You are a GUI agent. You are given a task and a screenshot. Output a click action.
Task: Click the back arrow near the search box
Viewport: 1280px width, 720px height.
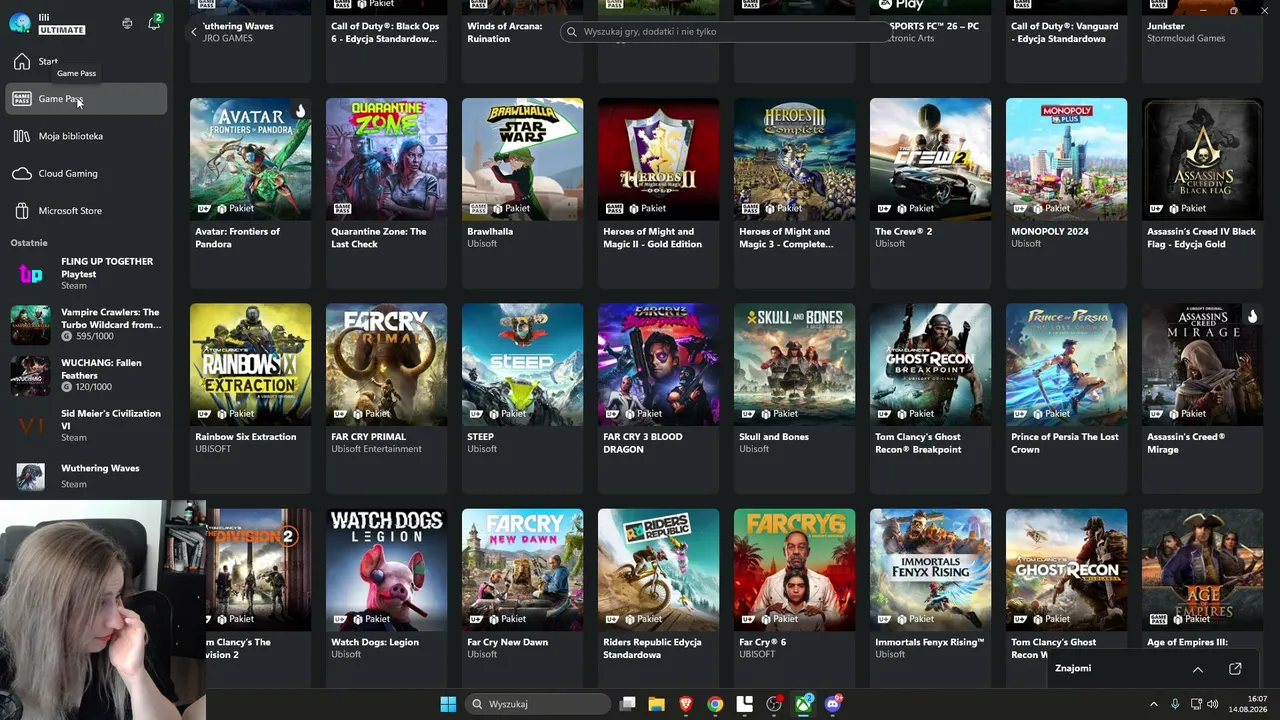[194, 32]
